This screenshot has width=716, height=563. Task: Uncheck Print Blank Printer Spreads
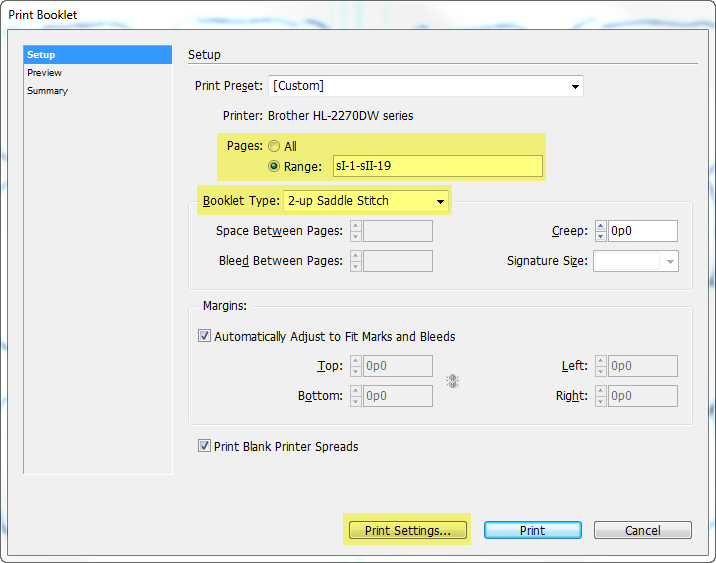[205, 446]
